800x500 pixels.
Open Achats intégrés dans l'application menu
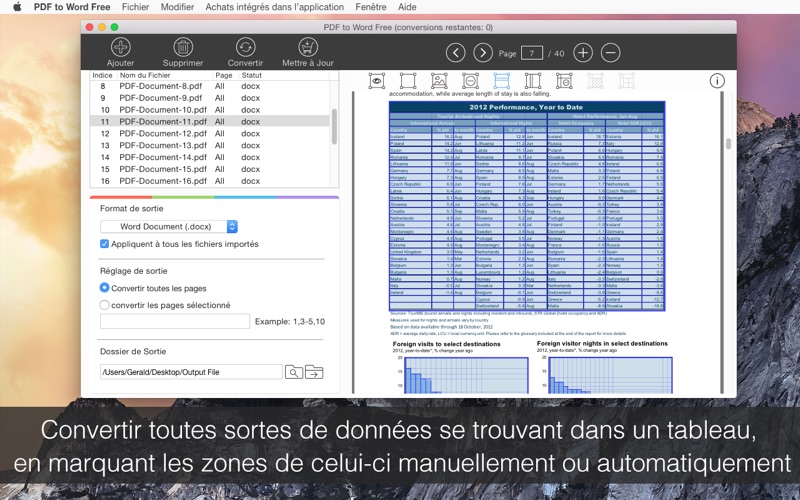click(274, 7)
